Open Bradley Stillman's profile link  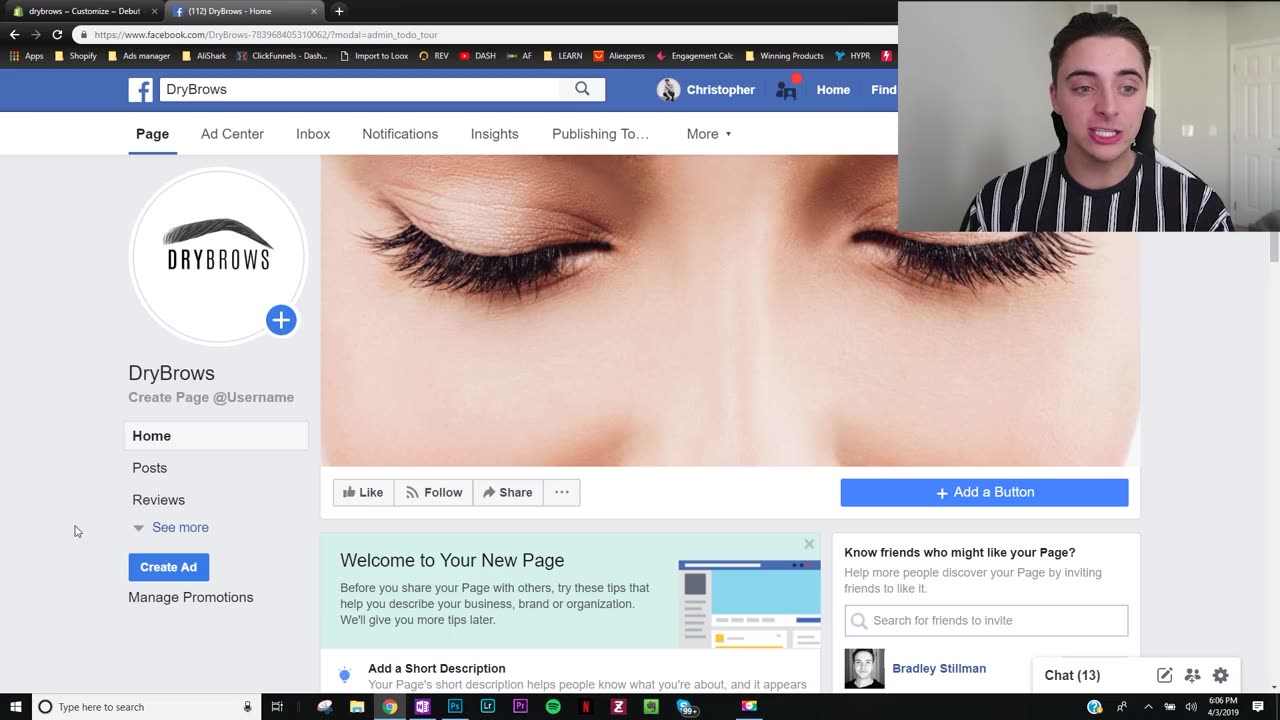coord(939,668)
